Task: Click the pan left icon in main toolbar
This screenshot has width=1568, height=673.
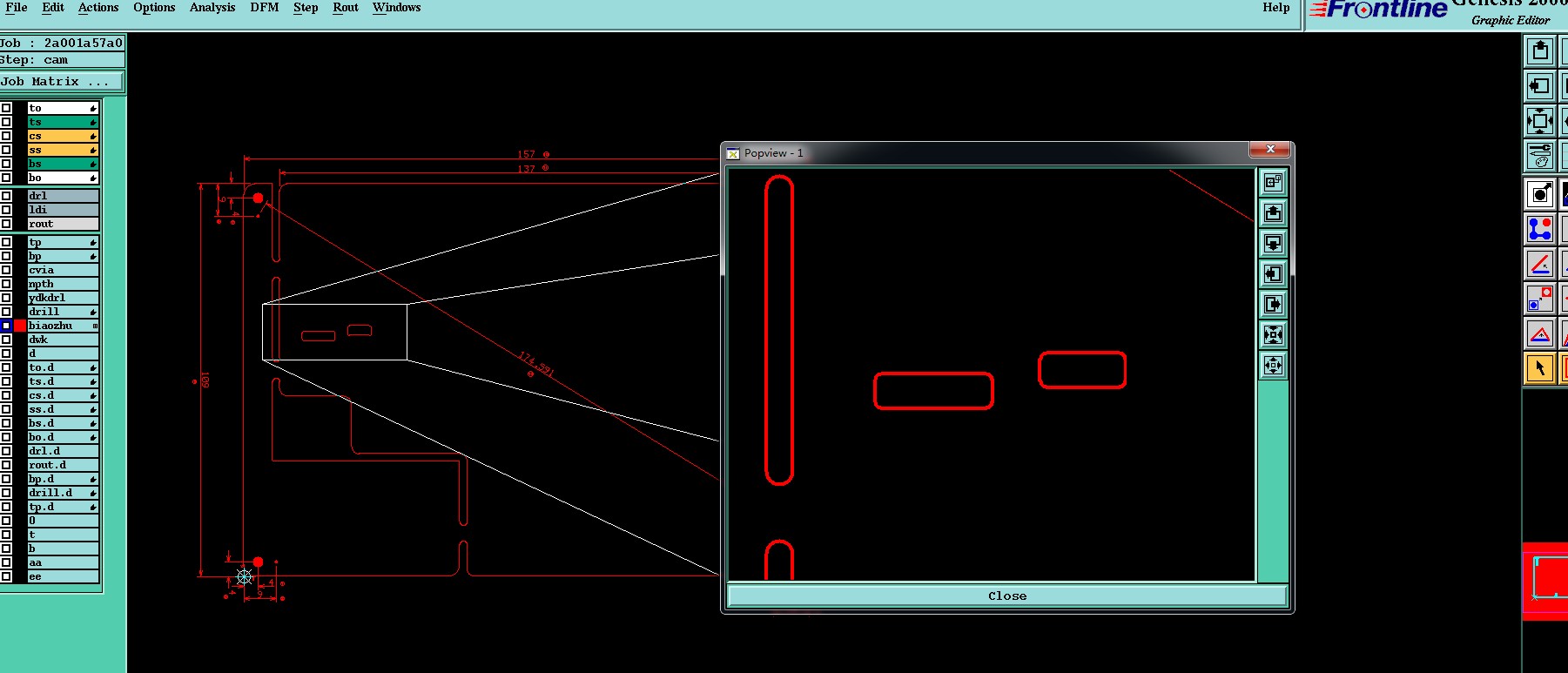Action: (1539, 86)
